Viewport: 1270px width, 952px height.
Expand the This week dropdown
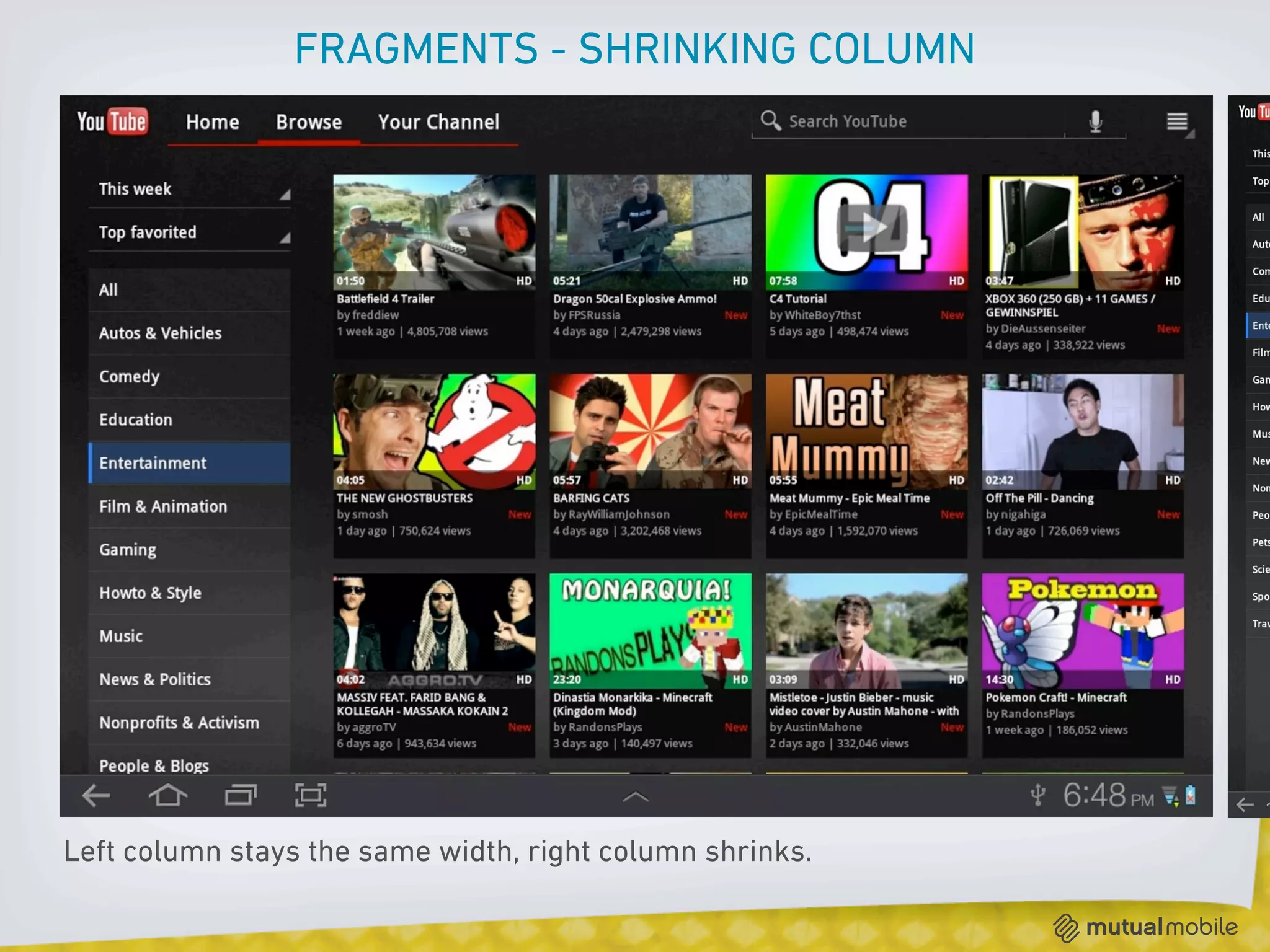point(190,188)
